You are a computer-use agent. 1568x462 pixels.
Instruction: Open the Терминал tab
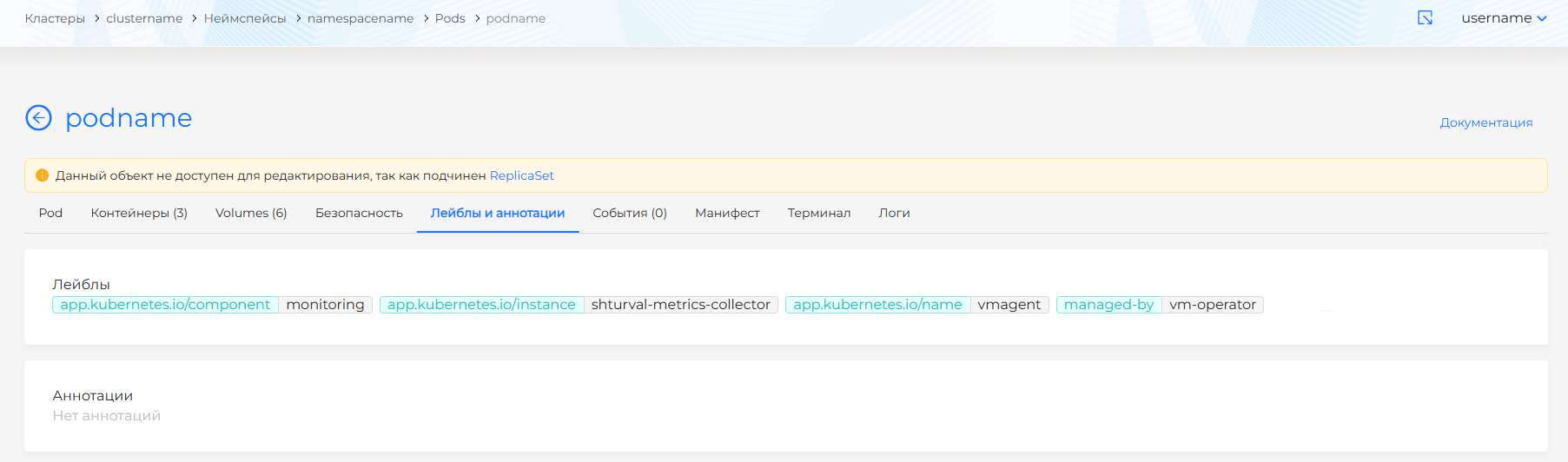click(818, 213)
